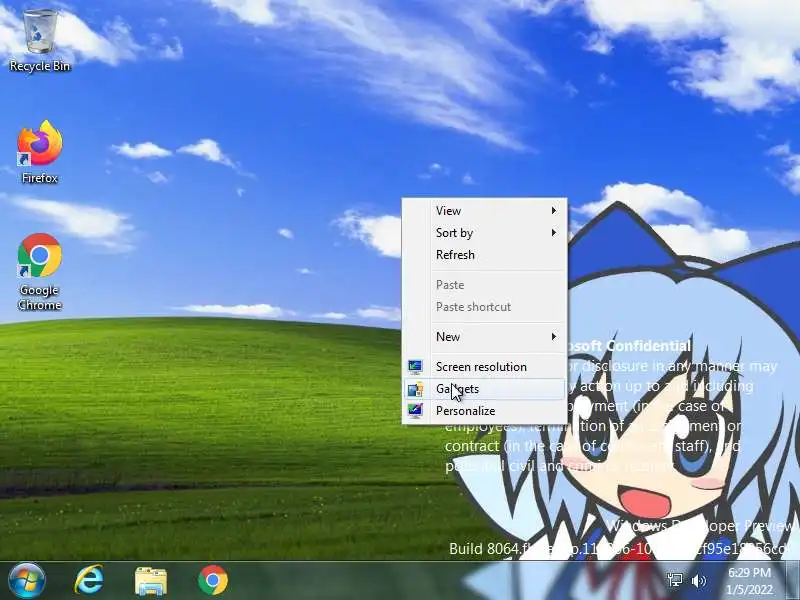This screenshot has height=600, width=800.
Task: Select the Google Chrome label text
Action: point(40,297)
